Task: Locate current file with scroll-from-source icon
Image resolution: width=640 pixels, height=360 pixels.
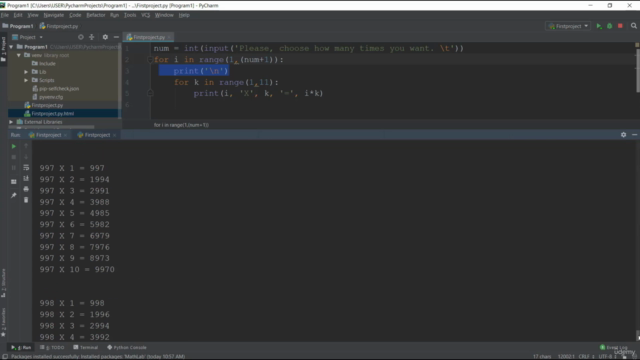Action: (81, 37)
